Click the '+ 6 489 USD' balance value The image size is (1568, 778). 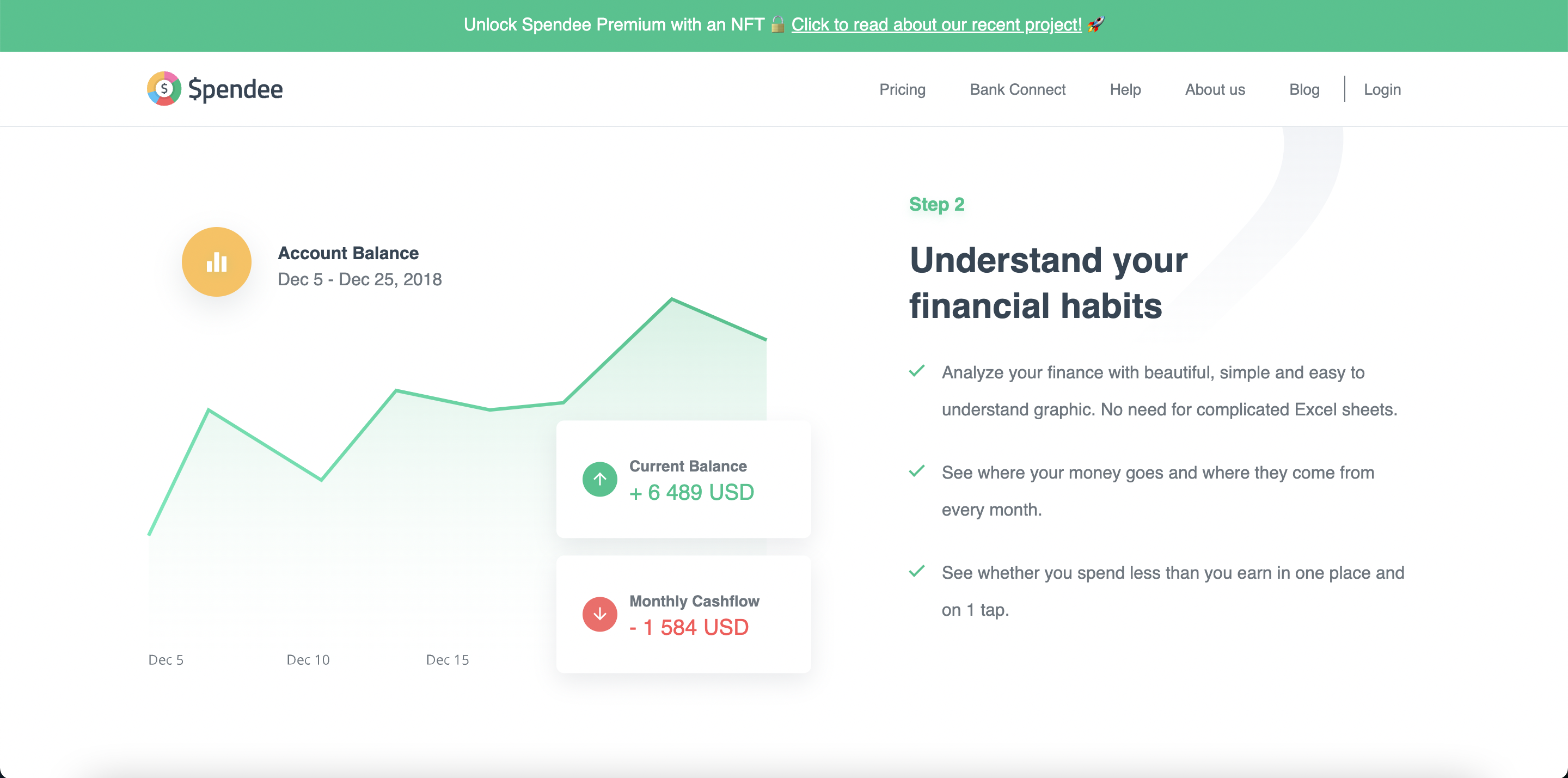pyautogui.click(x=691, y=492)
